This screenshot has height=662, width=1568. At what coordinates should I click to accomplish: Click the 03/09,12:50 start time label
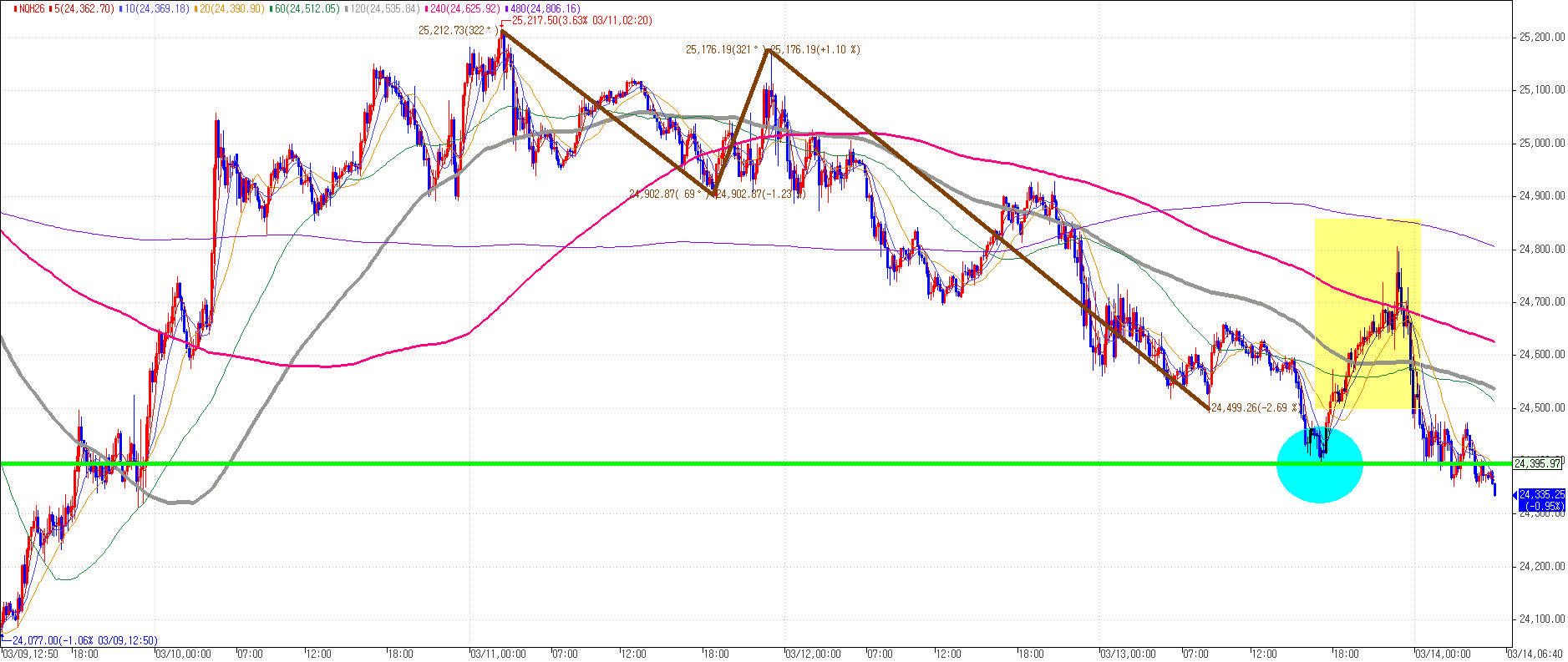tap(30, 654)
